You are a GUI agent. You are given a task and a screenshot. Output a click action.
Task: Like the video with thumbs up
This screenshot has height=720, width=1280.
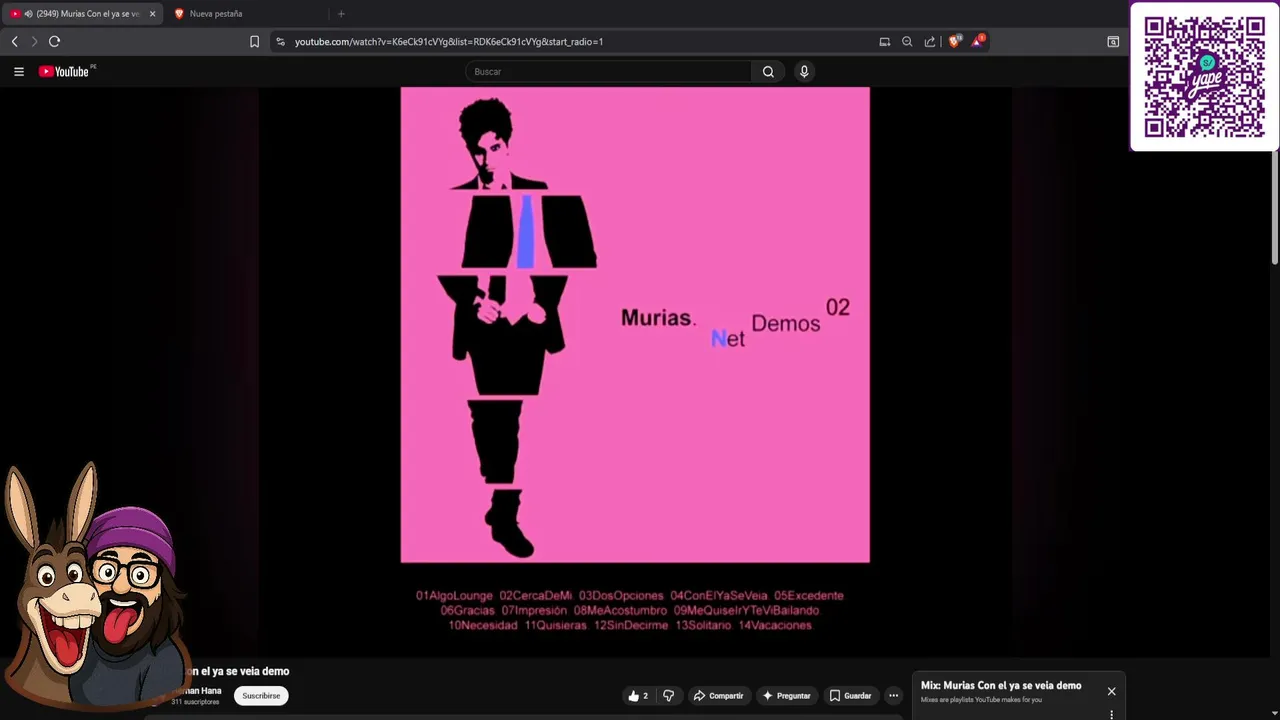tap(638, 696)
